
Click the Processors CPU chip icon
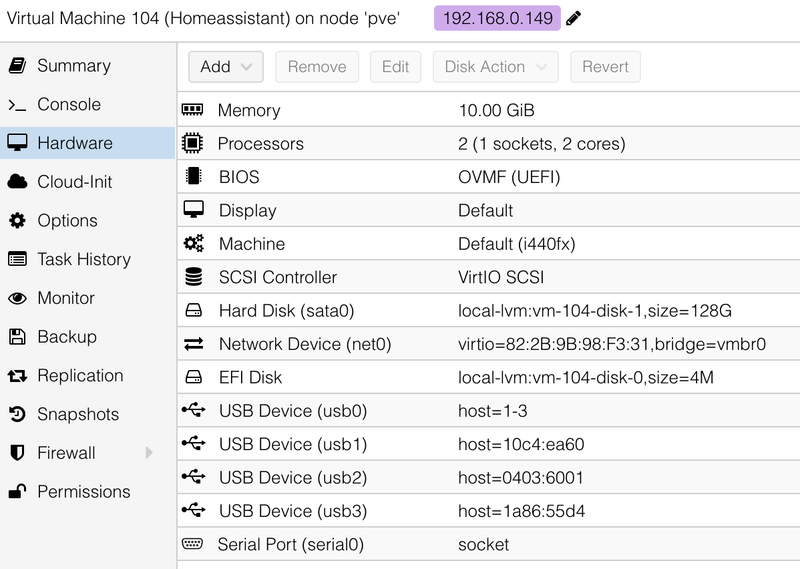point(193,144)
